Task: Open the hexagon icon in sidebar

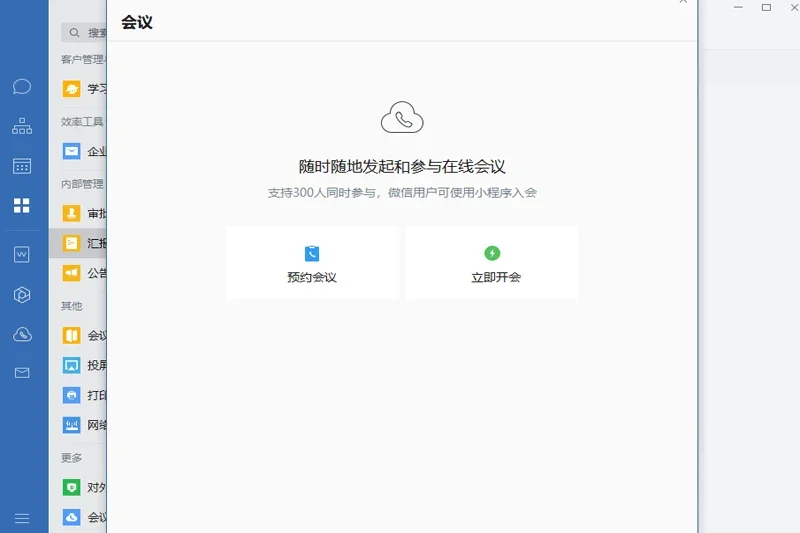Action: coord(22,294)
